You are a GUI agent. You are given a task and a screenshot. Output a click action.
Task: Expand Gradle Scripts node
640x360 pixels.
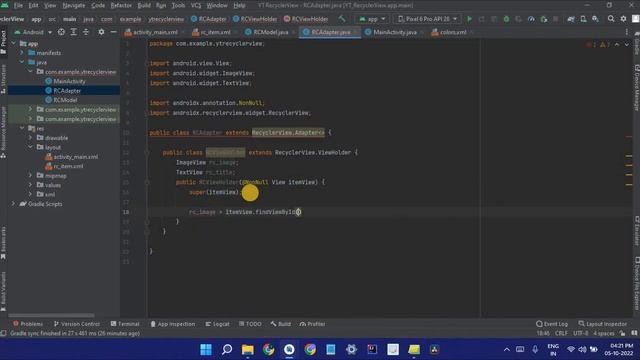[x=13, y=204]
